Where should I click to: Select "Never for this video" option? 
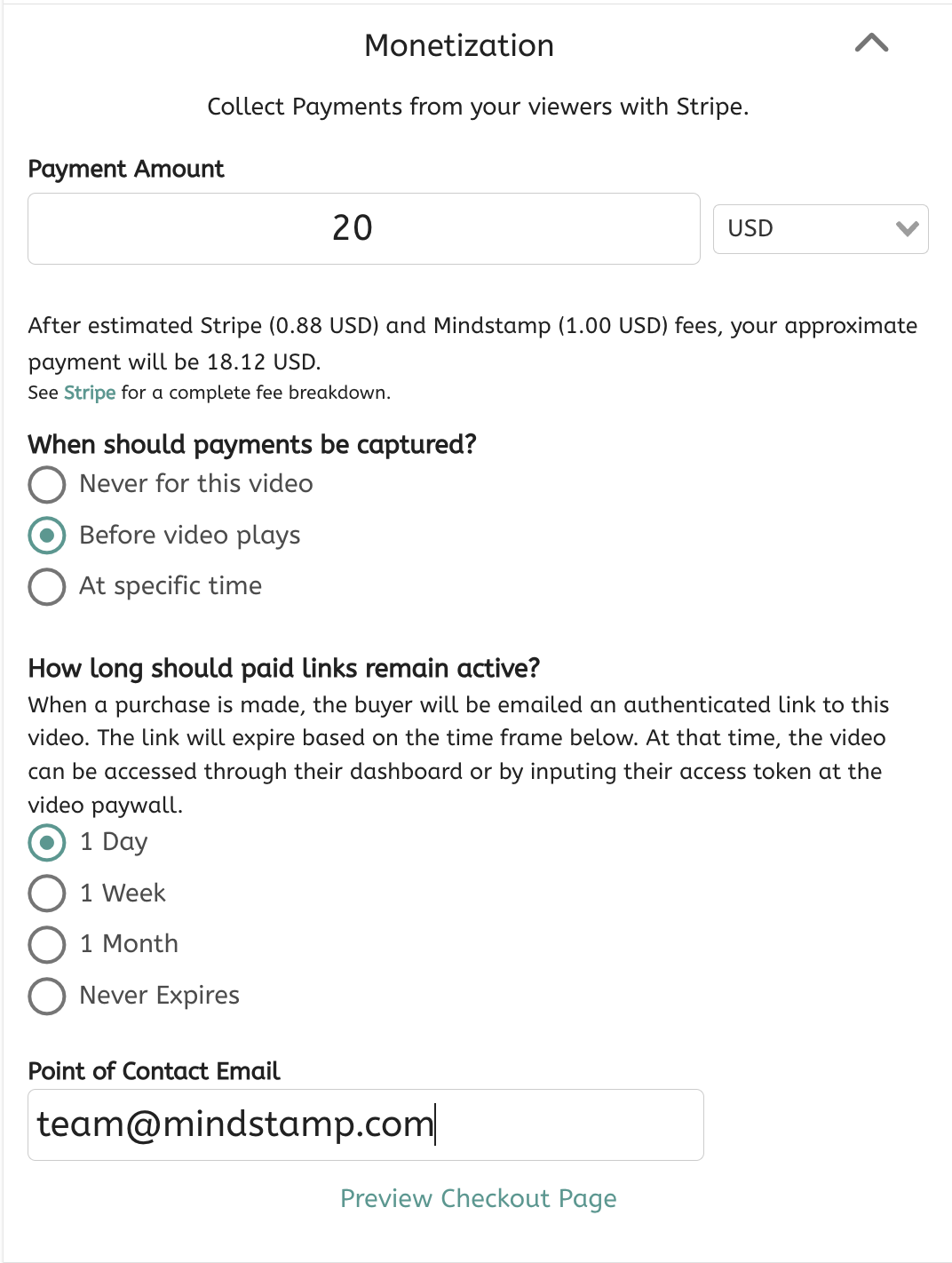point(47,485)
